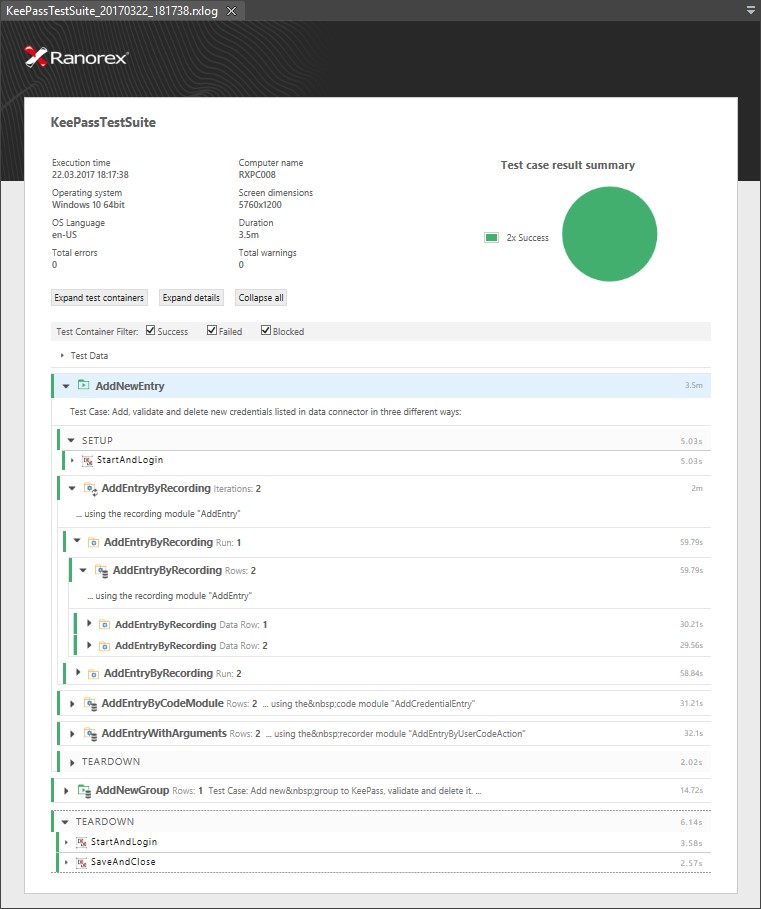Click the Windows 10 64bit text
This screenshot has height=909, width=761.
coord(88,205)
